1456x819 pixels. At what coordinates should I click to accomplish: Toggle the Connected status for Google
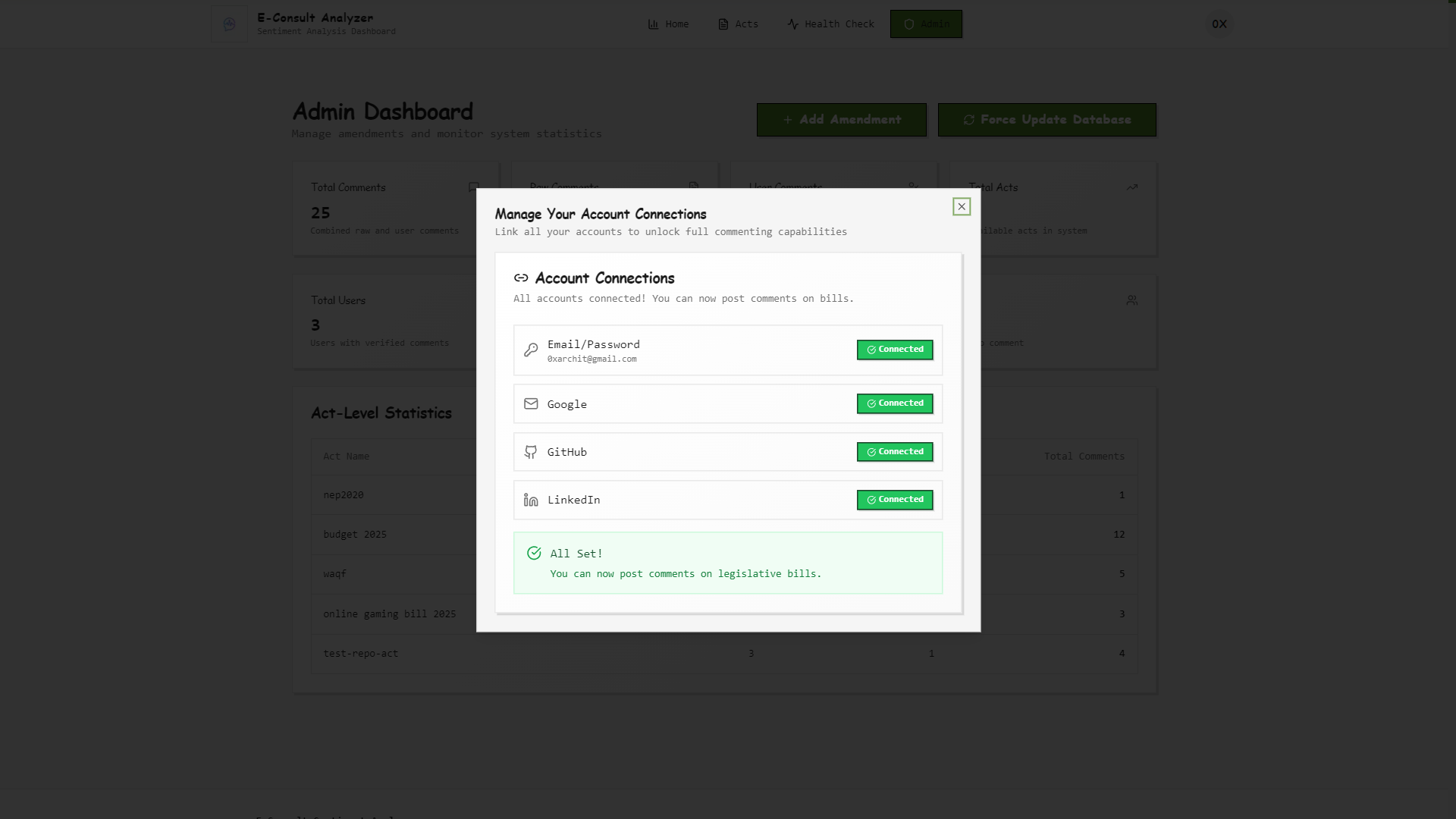(x=895, y=403)
